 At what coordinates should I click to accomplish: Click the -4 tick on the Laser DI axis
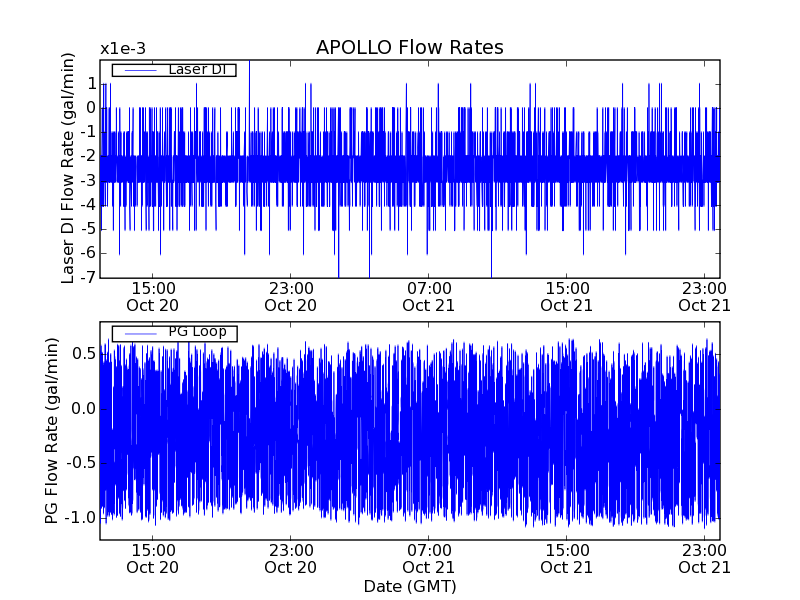pyautogui.click(x=88, y=205)
